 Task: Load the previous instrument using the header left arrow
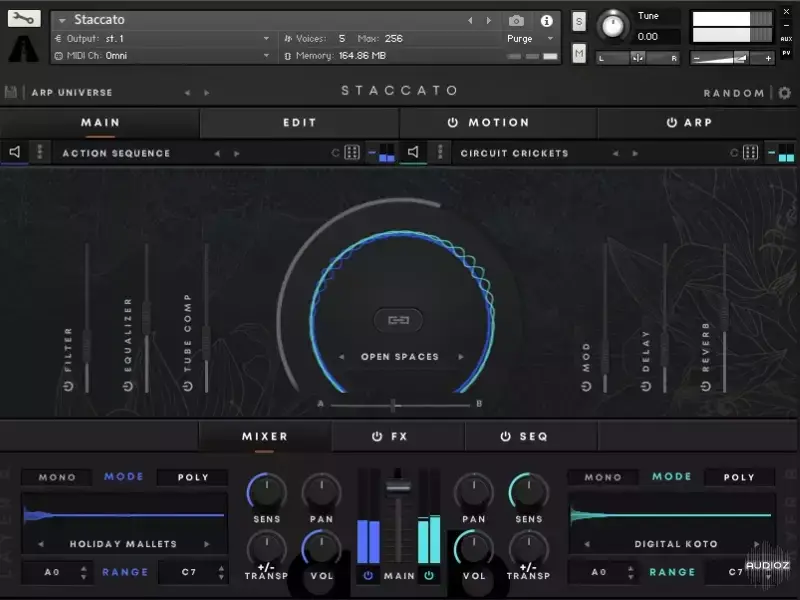470,21
